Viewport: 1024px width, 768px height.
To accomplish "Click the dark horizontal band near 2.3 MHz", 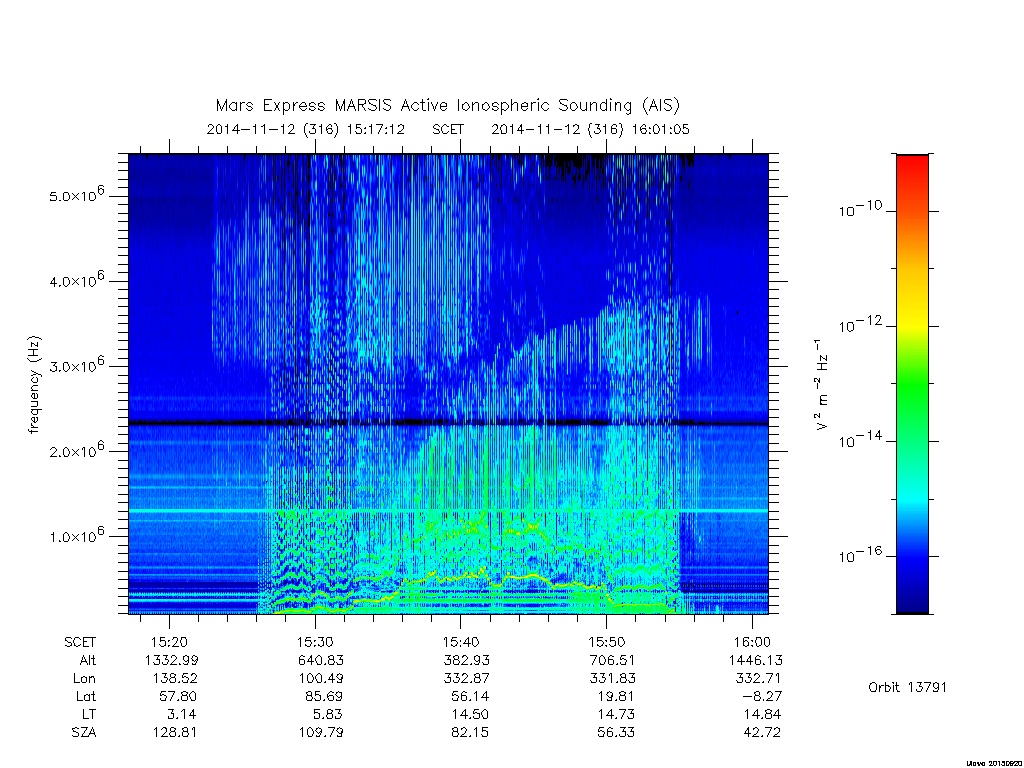I will pyautogui.click(x=448, y=423).
